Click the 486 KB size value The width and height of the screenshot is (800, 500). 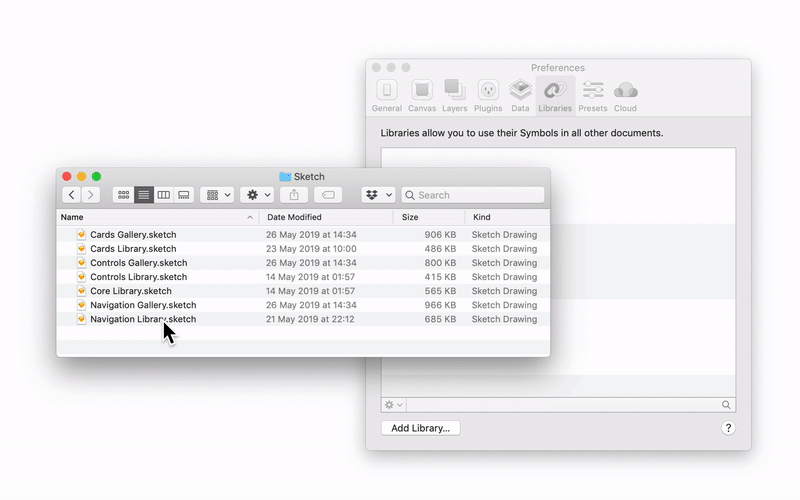pyautogui.click(x=440, y=249)
